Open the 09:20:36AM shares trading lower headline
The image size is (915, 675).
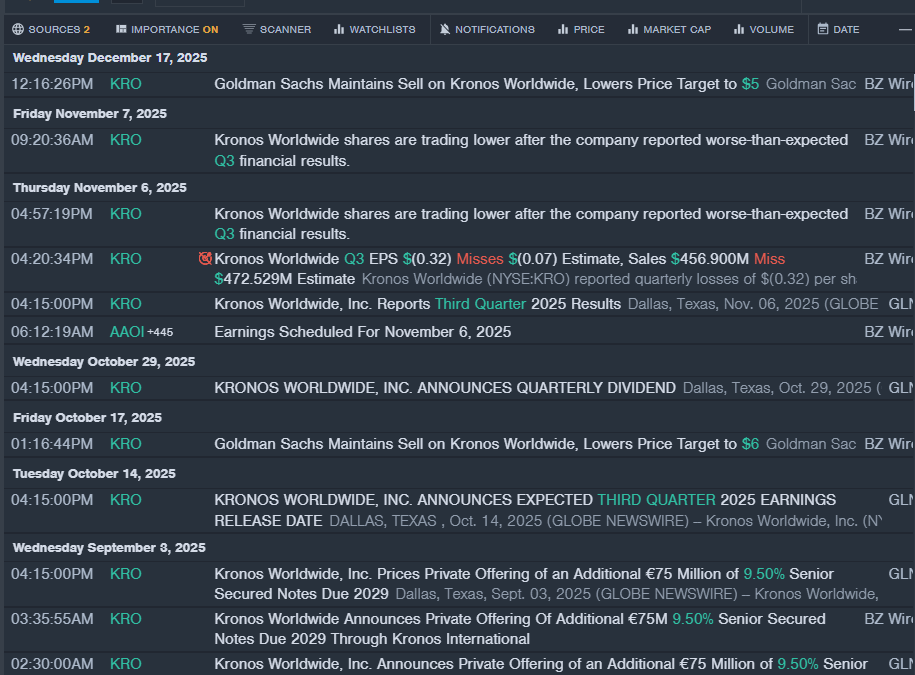[530, 151]
